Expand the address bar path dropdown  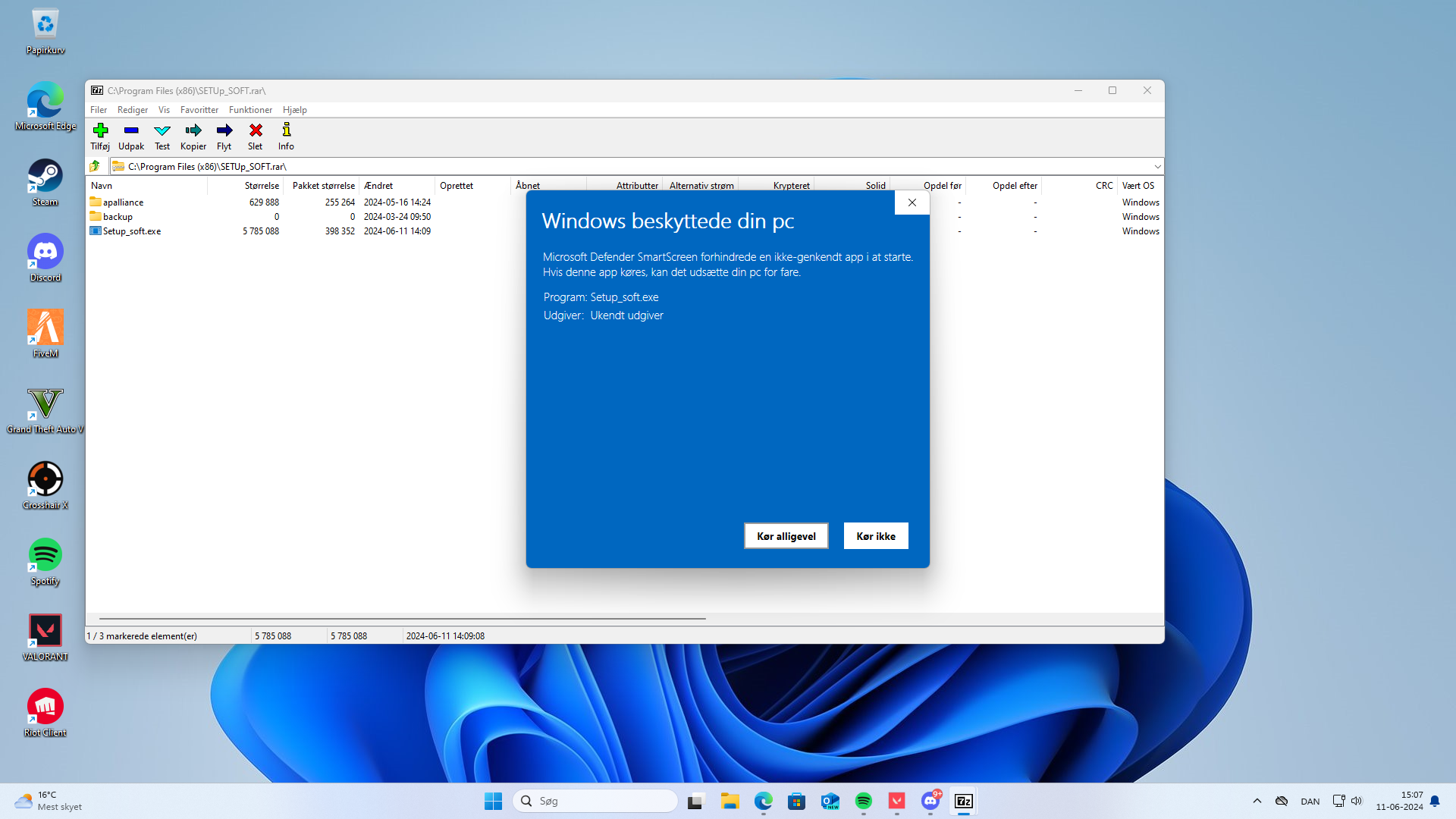(1157, 167)
